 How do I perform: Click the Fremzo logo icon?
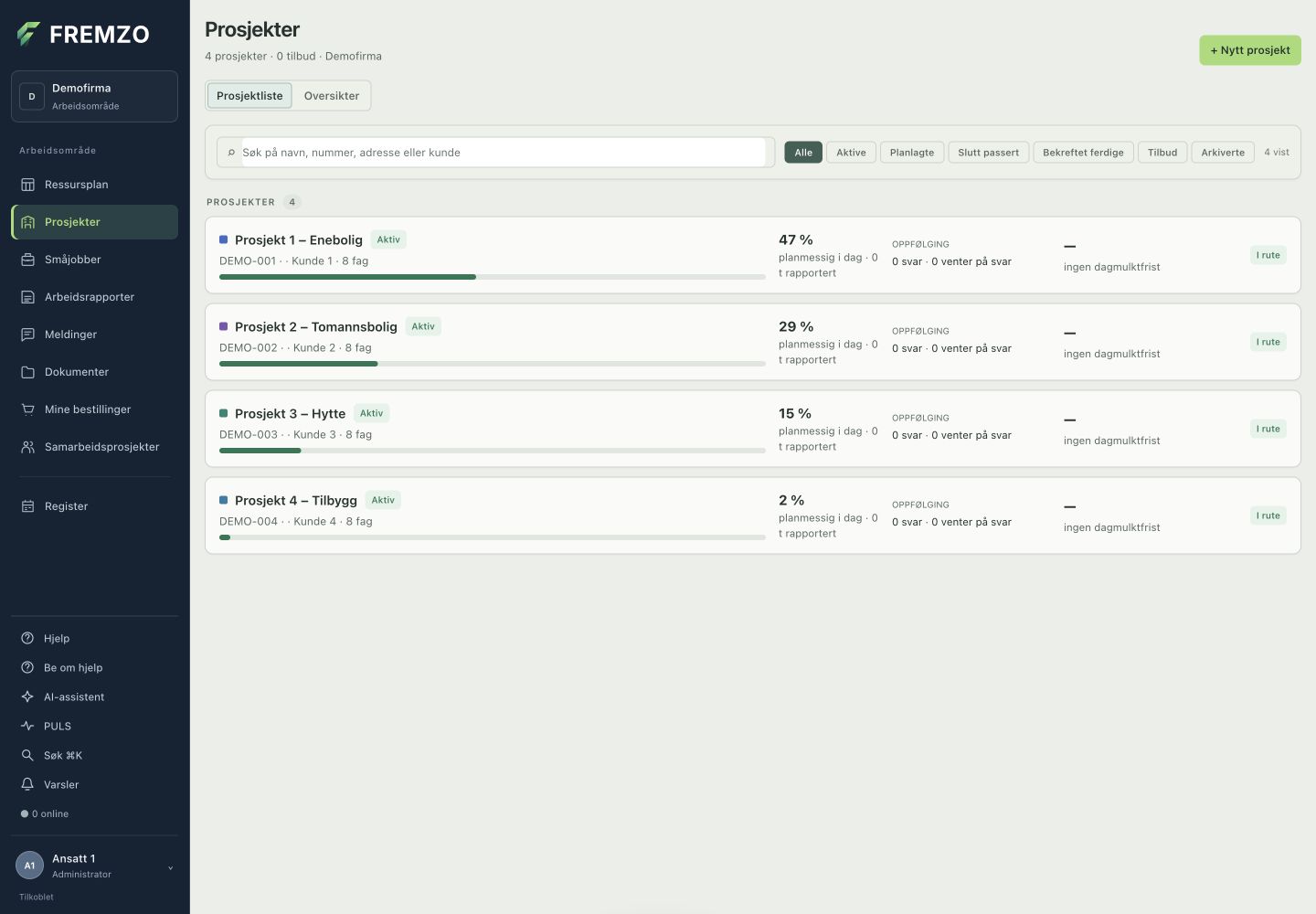pyautogui.click(x=28, y=34)
